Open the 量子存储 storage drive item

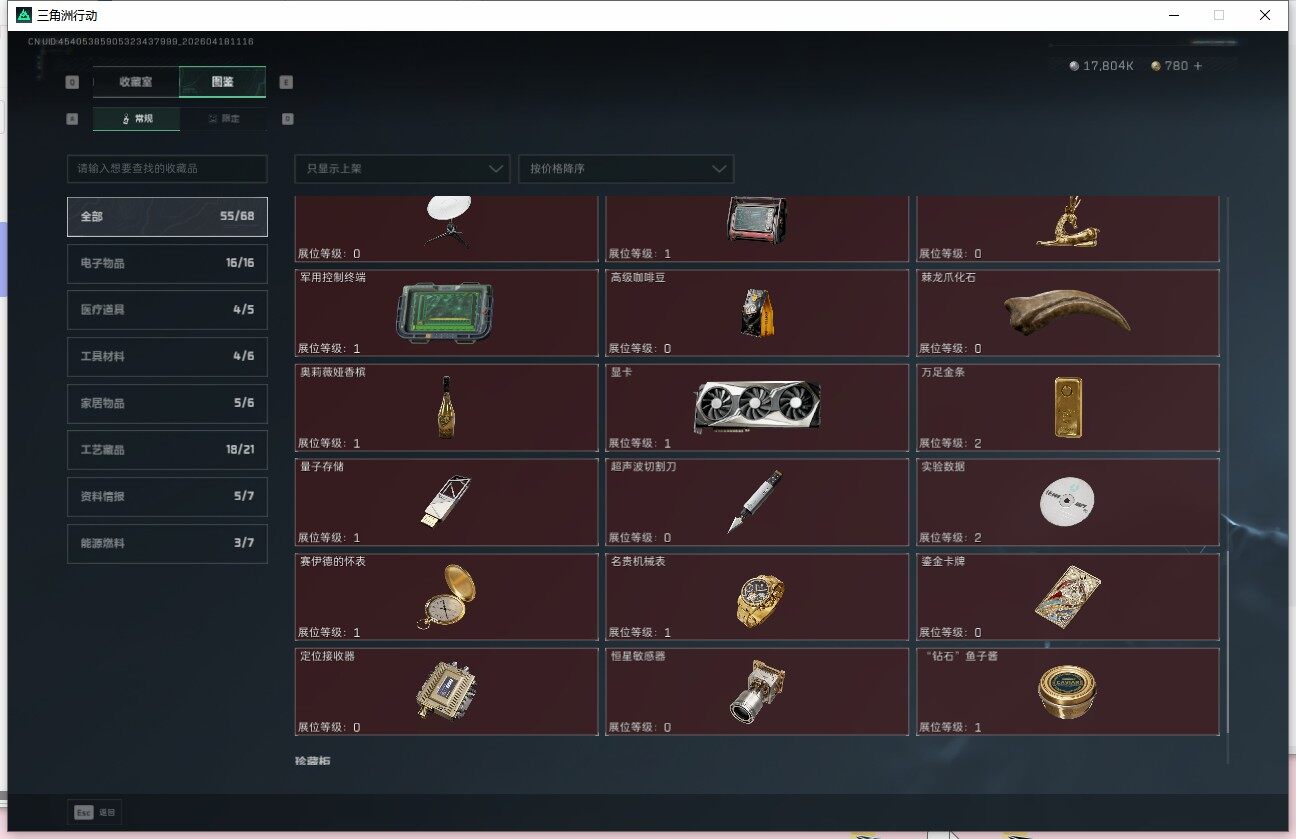[x=446, y=502]
